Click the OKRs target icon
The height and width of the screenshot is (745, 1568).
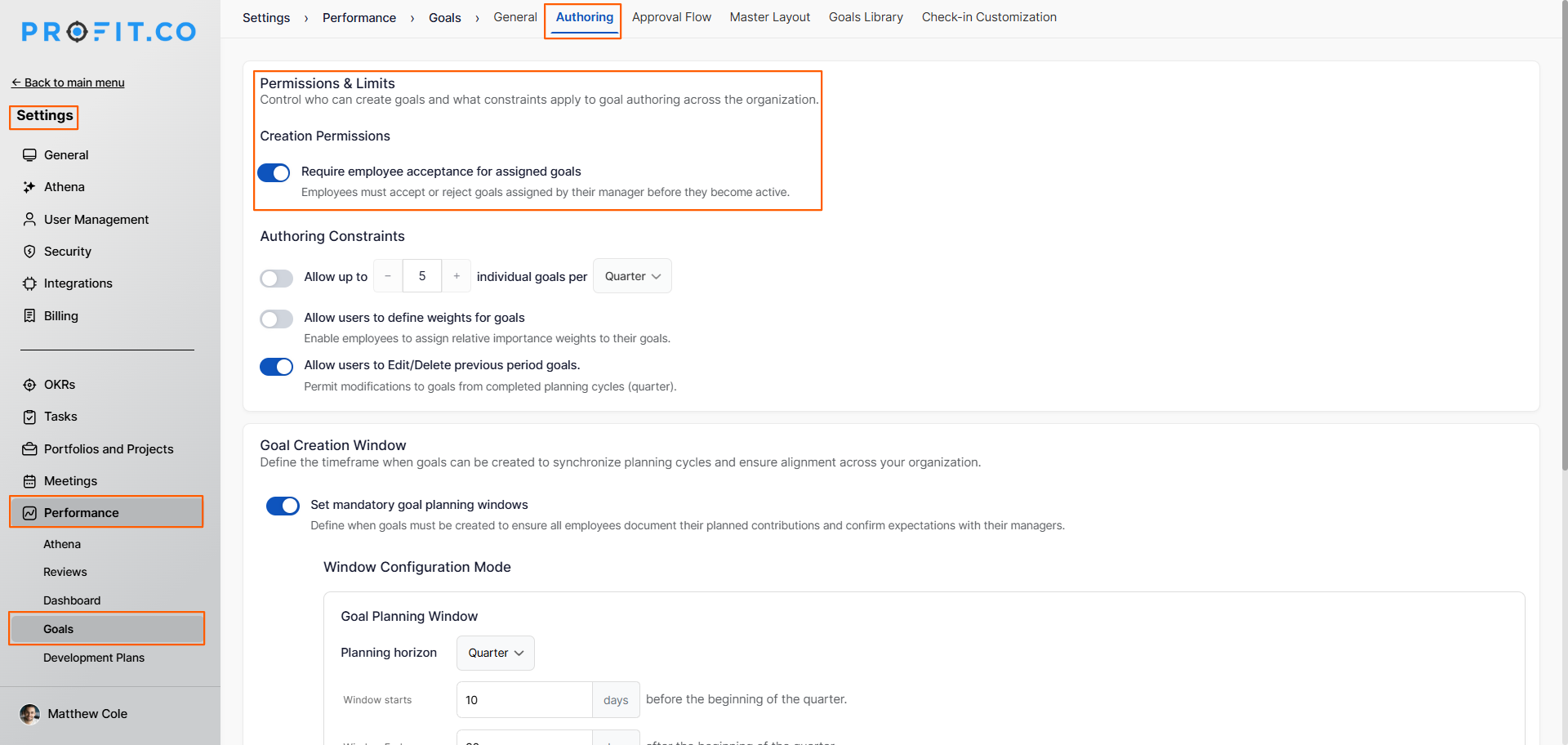click(29, 385)
